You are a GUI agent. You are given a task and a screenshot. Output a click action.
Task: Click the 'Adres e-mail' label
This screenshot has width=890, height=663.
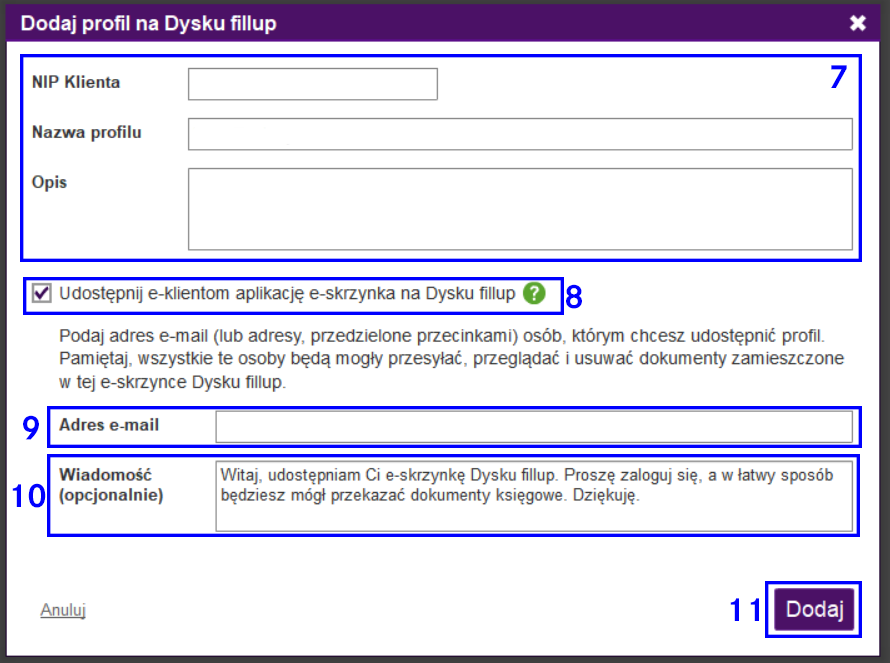[x=109, y=425]
